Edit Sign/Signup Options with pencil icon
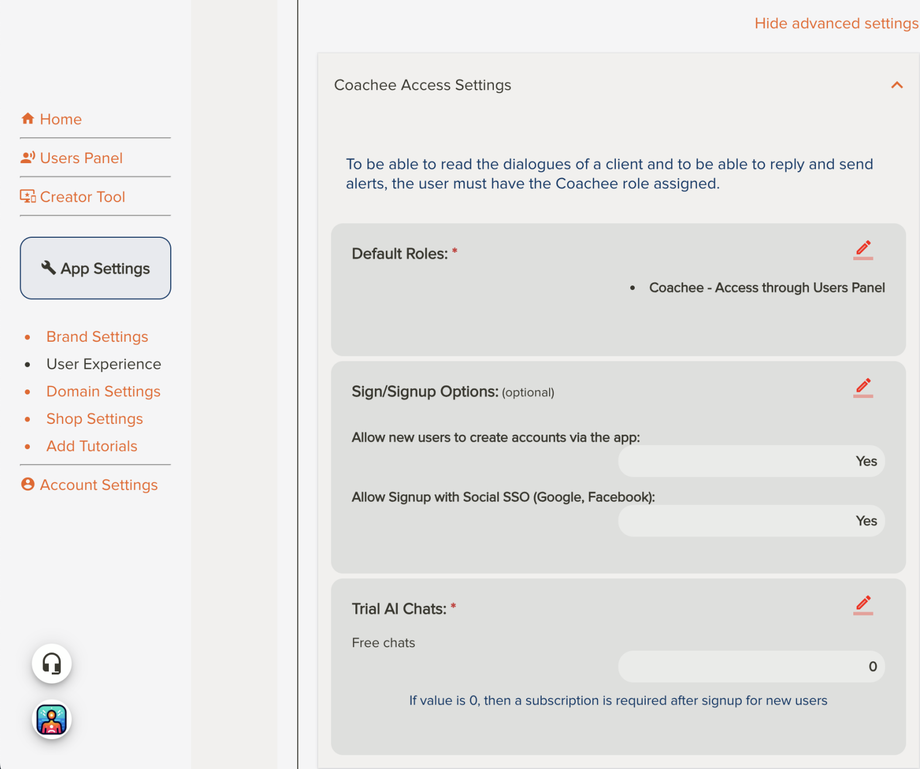920x769 pixels. pos(863,387)
